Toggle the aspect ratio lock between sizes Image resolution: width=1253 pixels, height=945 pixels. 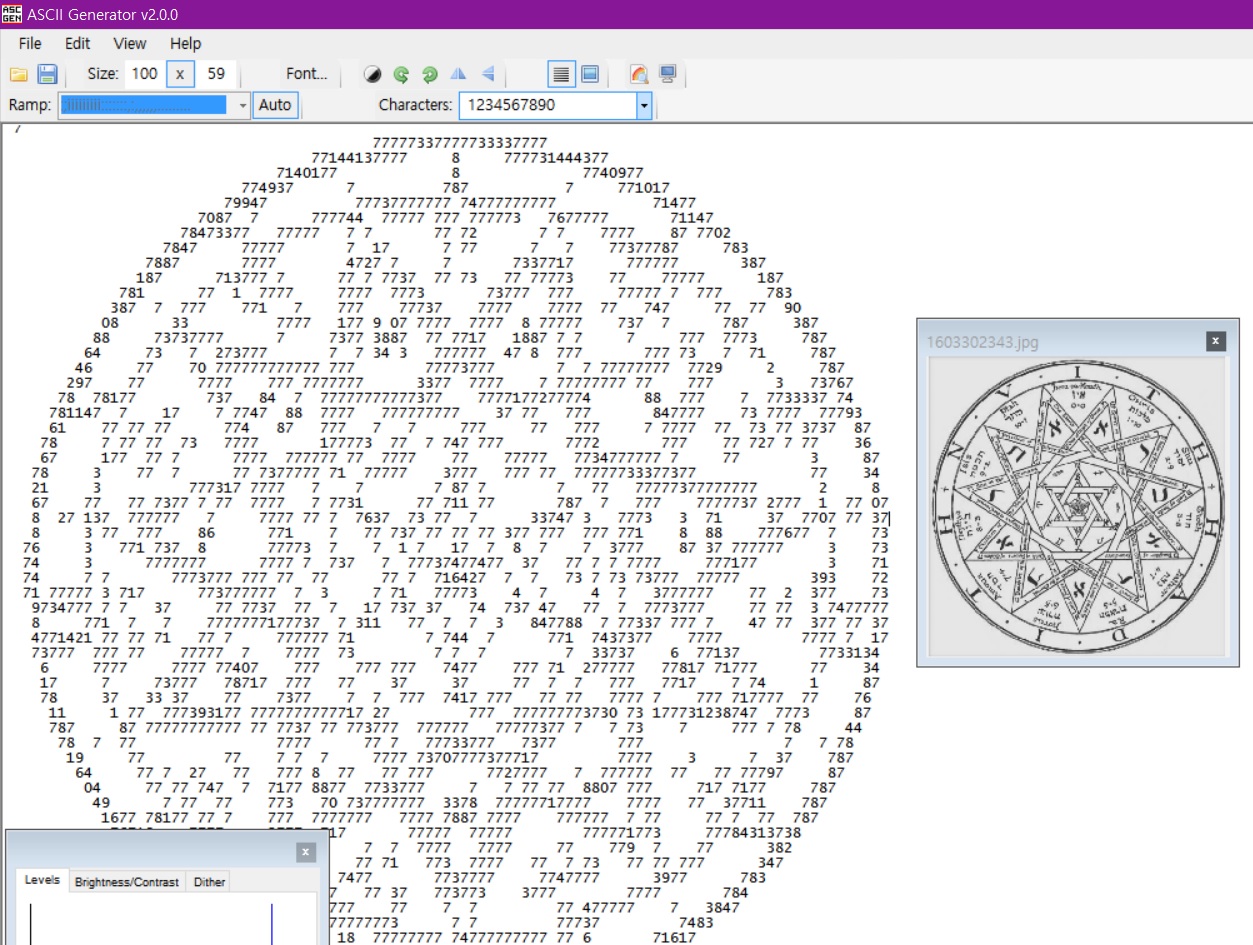[x=180, y=74]
